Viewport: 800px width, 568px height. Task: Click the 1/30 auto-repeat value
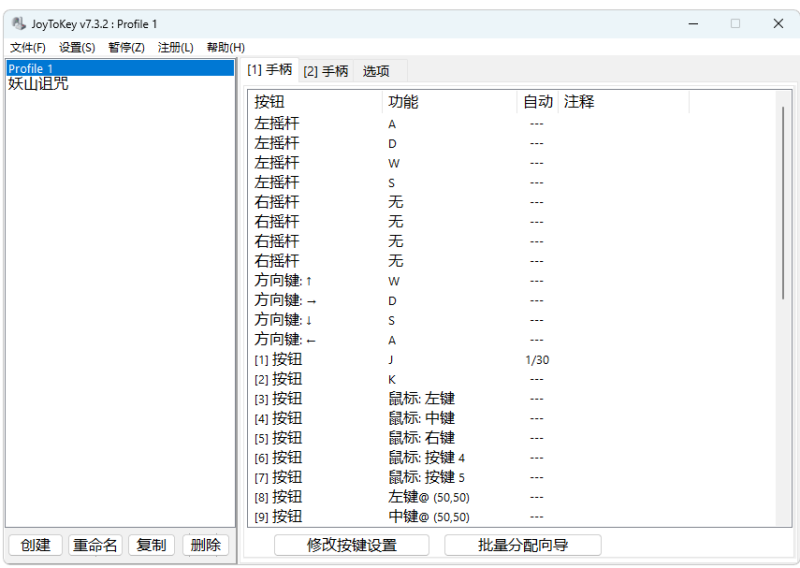537,360
